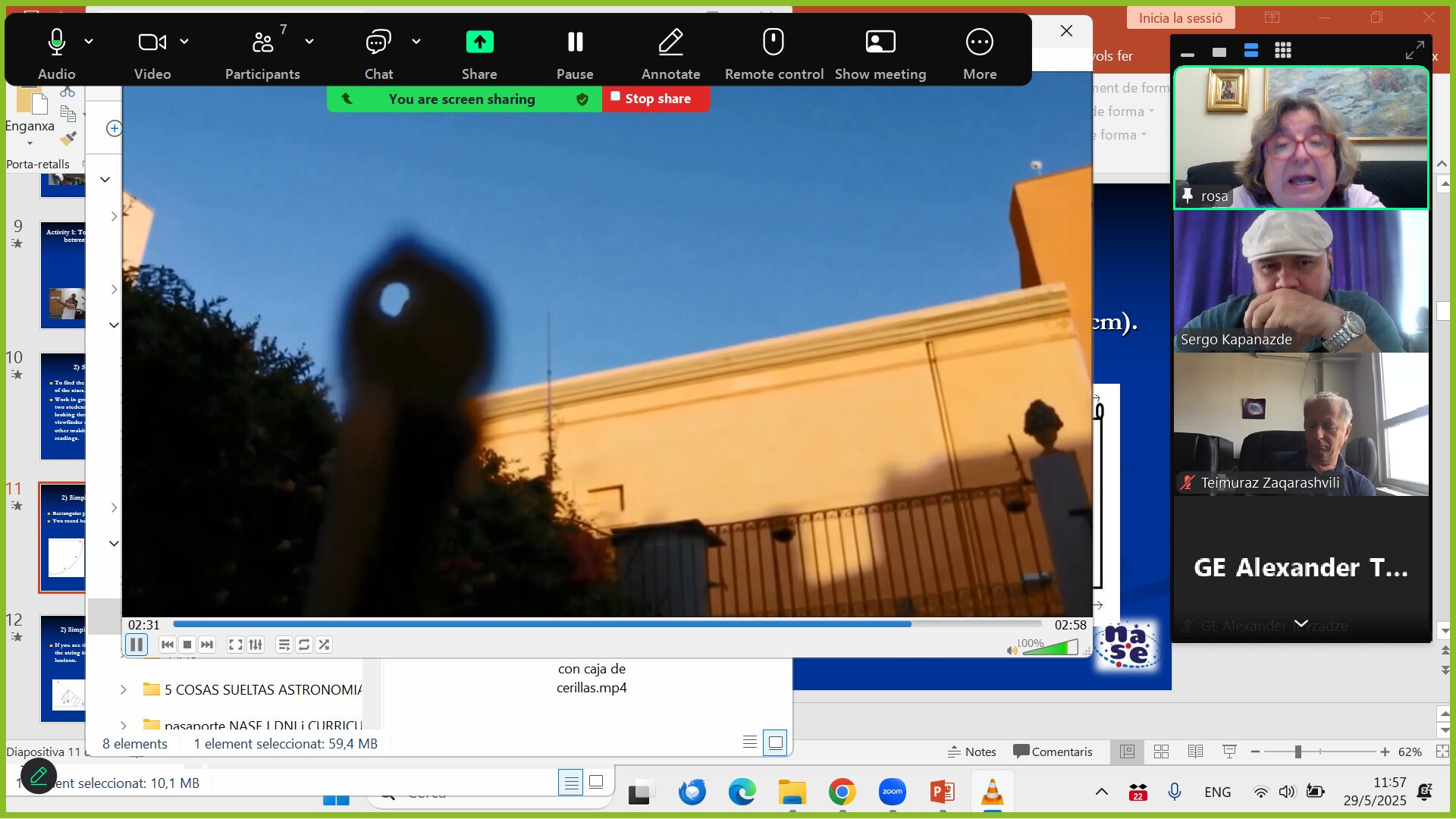This screenshot has height=819, width=1456.
Task: Click the red Stop share button
Action: pos(657,99)
